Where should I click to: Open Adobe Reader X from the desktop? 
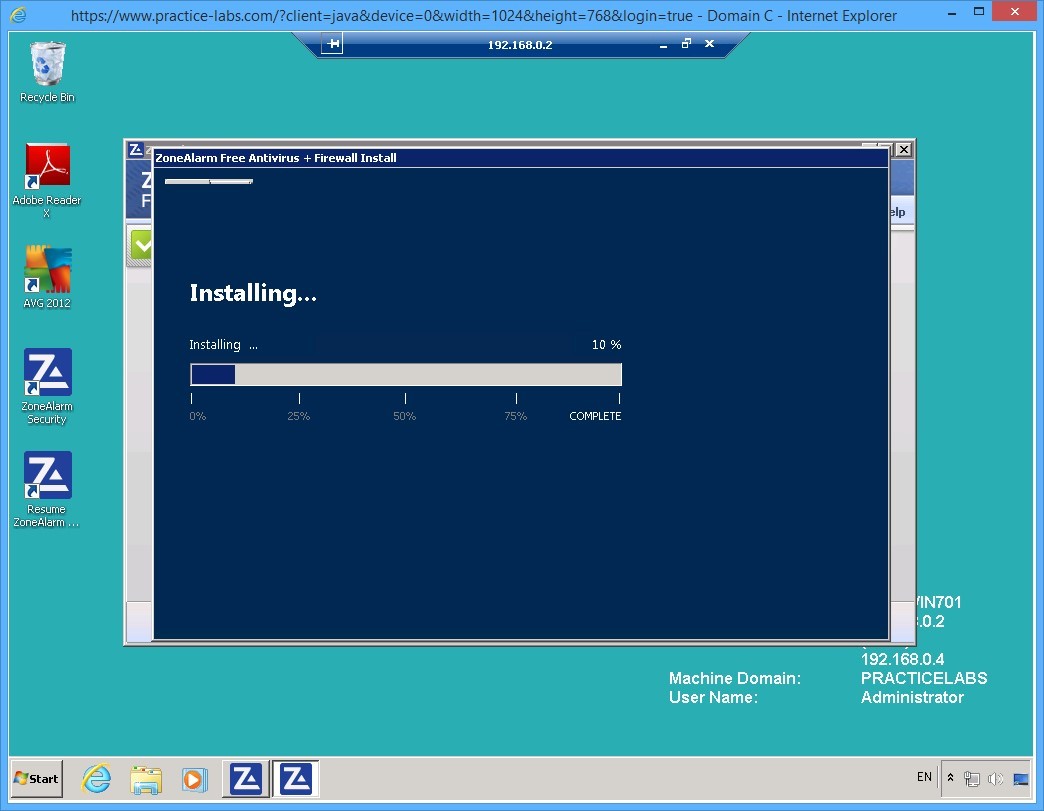click(x=46, y=165)
